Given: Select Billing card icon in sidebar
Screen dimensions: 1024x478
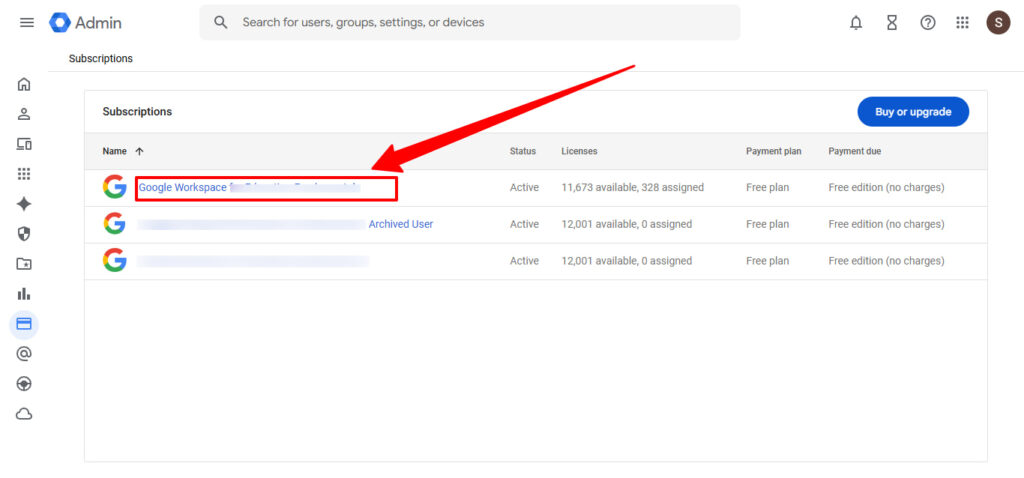Looking at the screenshot, I should click(x=24, y=324).
